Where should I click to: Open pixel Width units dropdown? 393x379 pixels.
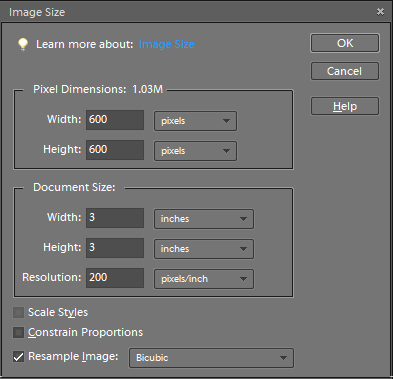click(x=195, y=121)
